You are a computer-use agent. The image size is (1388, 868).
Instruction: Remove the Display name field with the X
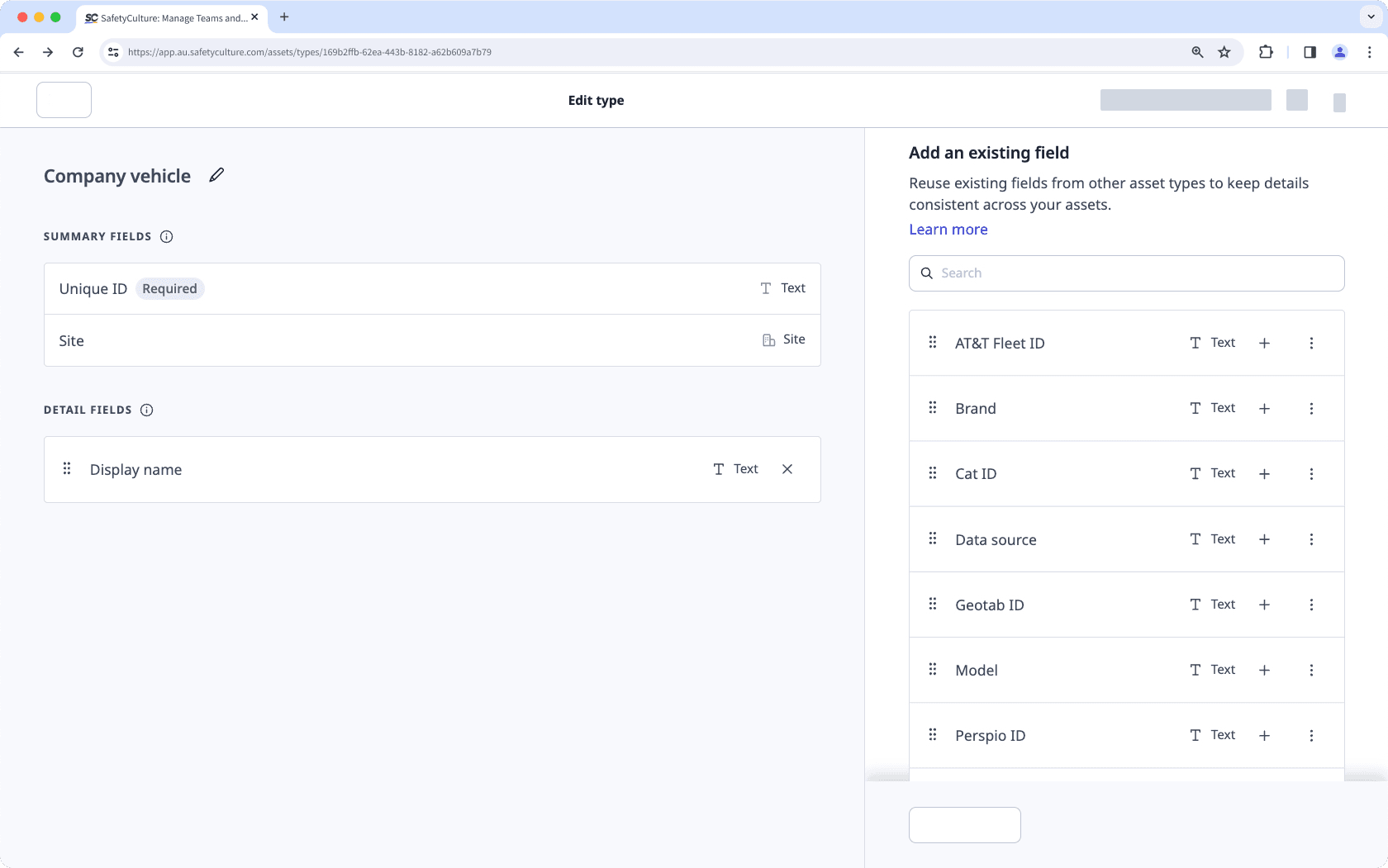click(x=787, y=468)
